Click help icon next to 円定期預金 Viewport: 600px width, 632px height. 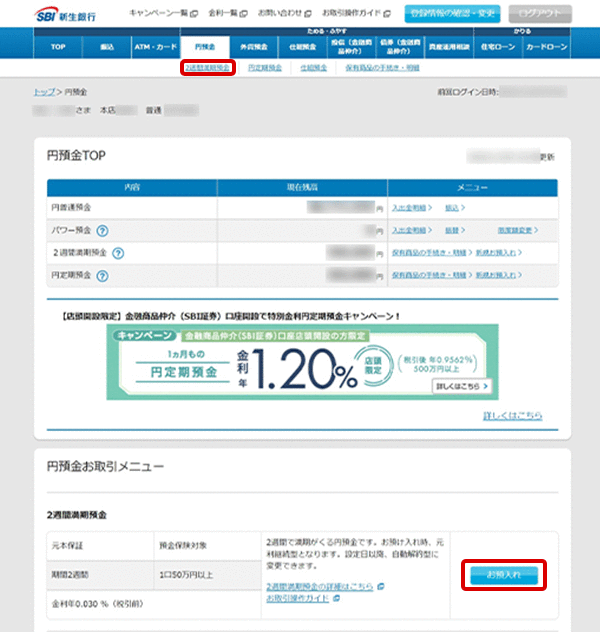[103, 275]
